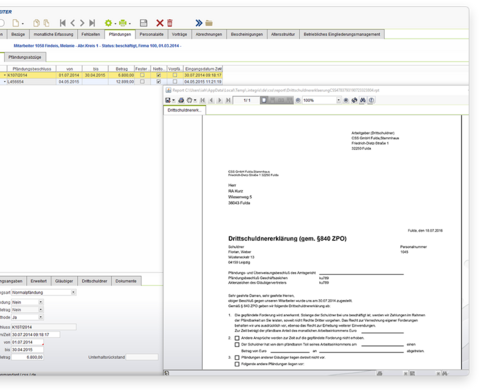Expand the K107/2014 table row
This screenshot has width=480, height=391.
pos(5,75)
